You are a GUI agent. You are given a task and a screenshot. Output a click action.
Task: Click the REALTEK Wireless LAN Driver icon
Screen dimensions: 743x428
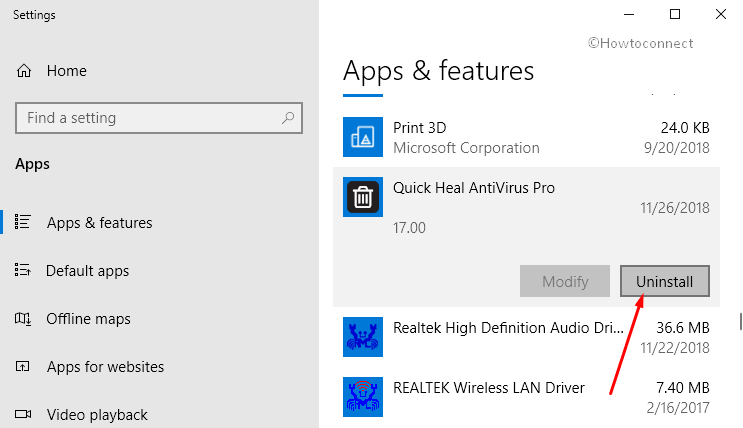(x=363, y=397)
